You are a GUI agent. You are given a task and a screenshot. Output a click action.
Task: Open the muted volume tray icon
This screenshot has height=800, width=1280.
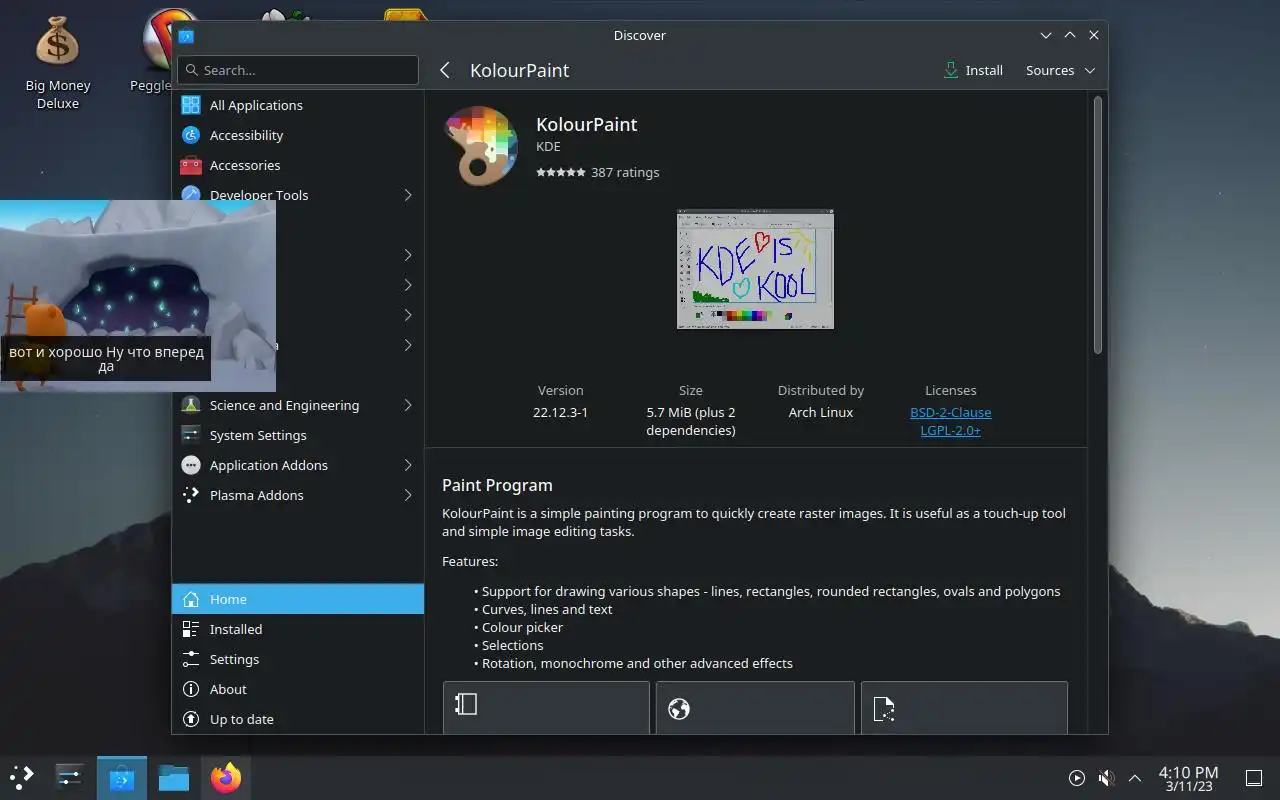[1106, 778]
